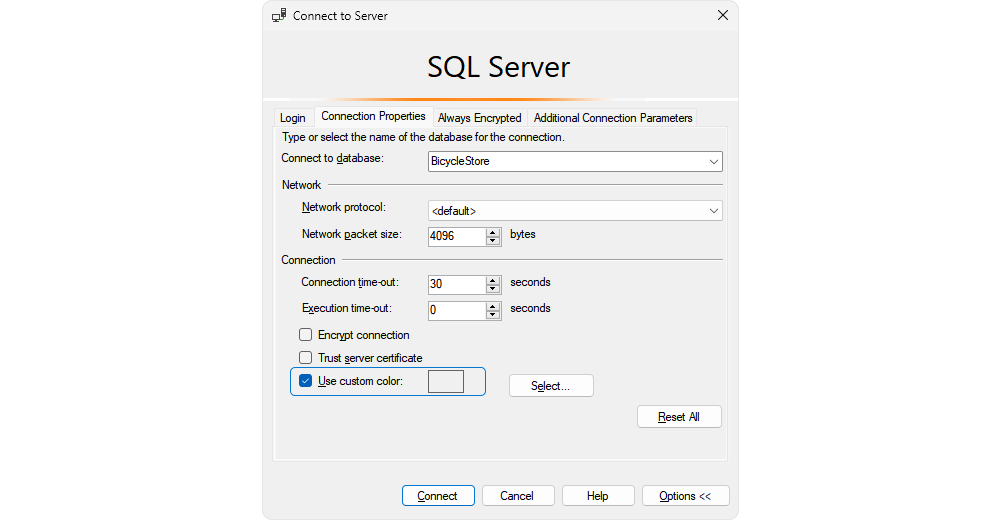Check Trust server certificate
The height and width of the screenshot is (520, 1000).
point(305,358)
